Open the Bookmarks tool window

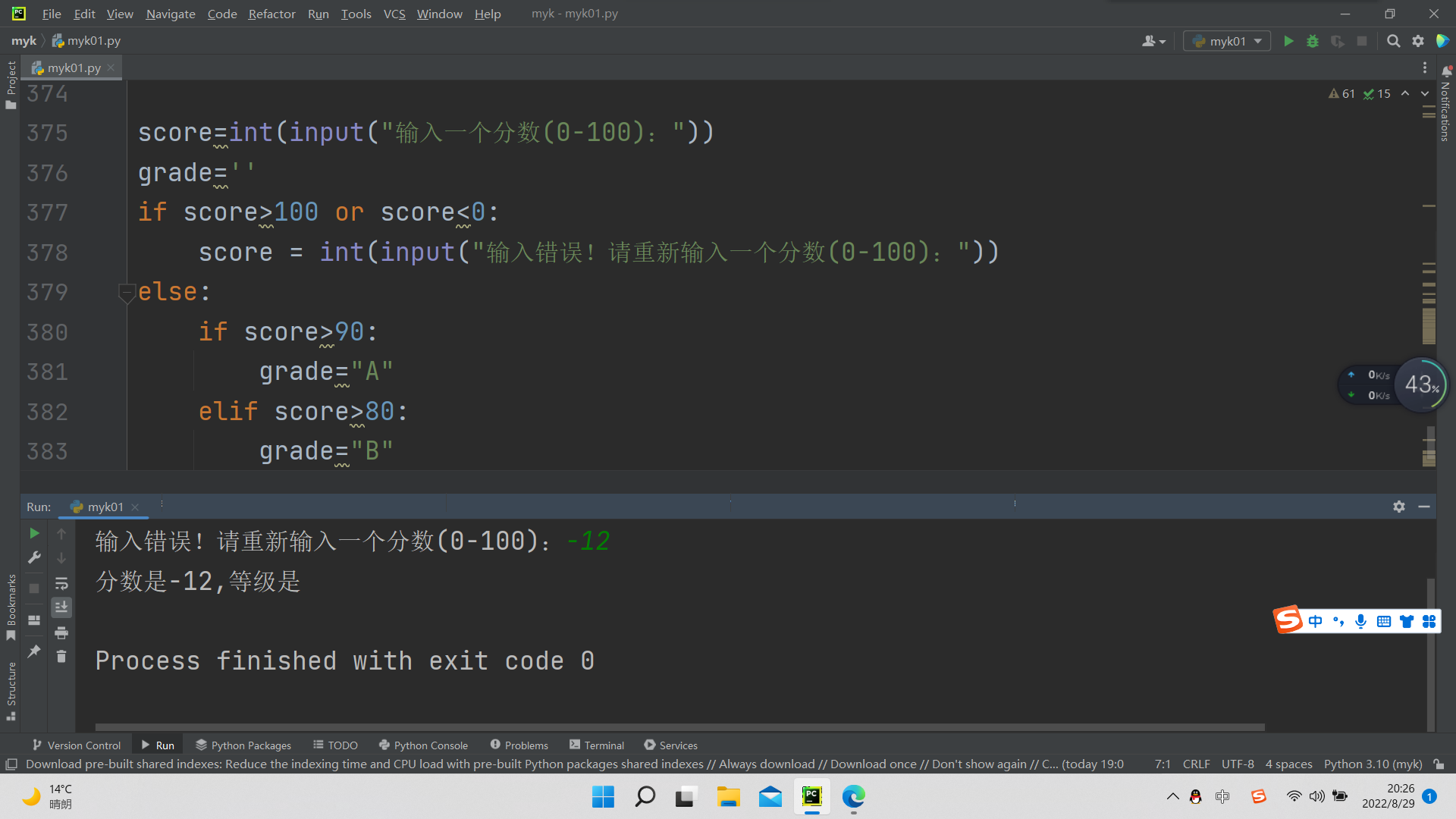[11, 607]
